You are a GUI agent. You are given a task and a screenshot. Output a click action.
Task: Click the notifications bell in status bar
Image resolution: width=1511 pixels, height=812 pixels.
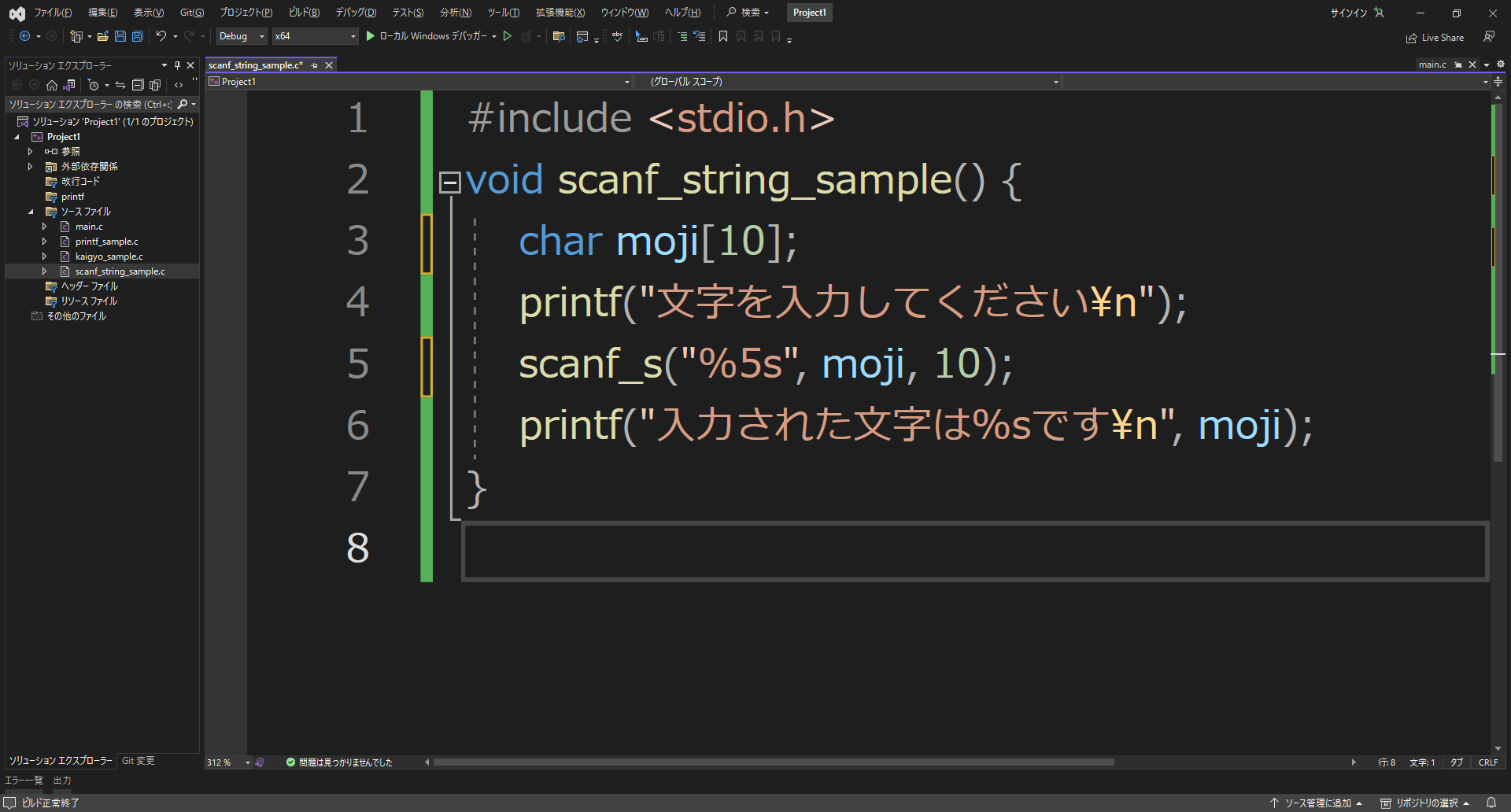[1491, 803]
